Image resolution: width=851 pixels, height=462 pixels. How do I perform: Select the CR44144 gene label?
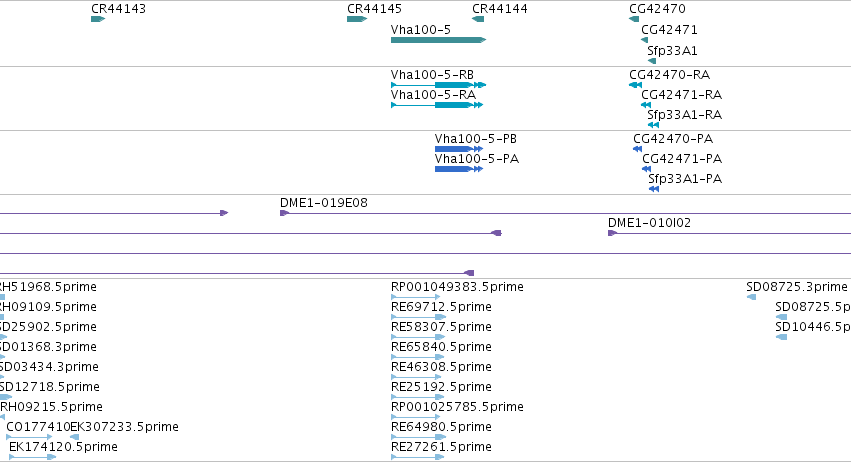(x=500, y=9)
